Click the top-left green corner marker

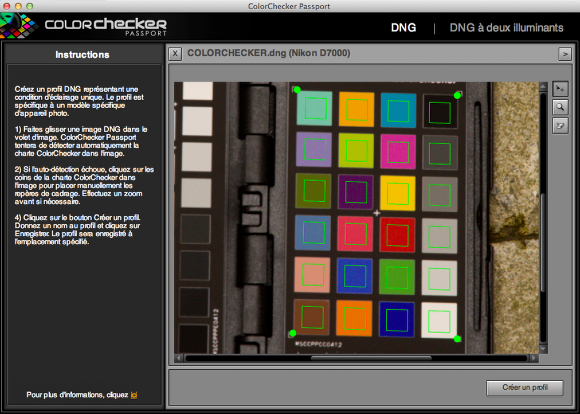pos(297,90)
